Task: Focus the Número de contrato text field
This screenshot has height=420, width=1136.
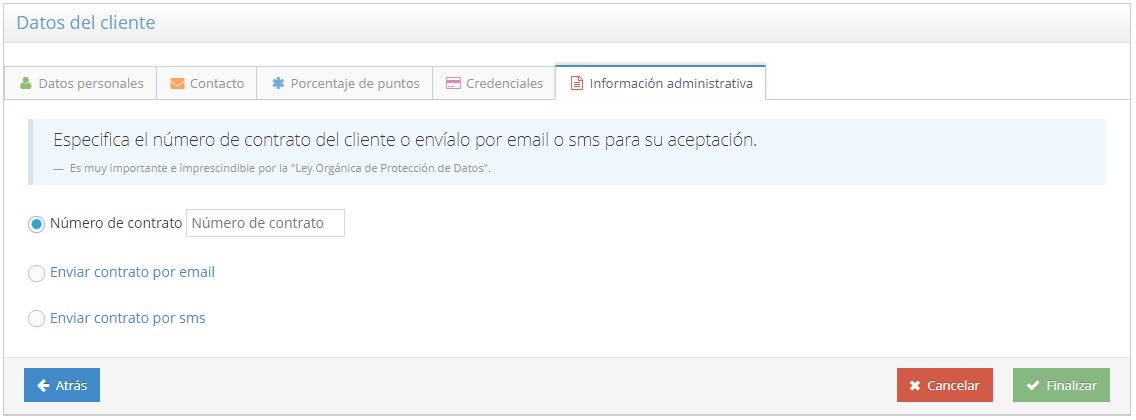Action: [265, 223]
